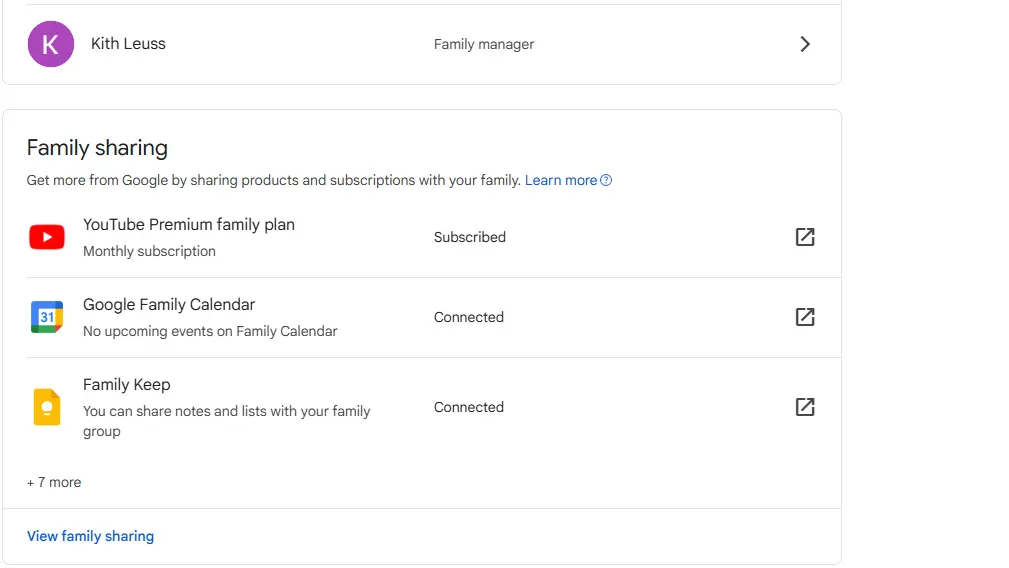The height and width of the screenshot is (568, 1009).
Task: Open Kith Leuss member details chevron
Action: [805, 44]
